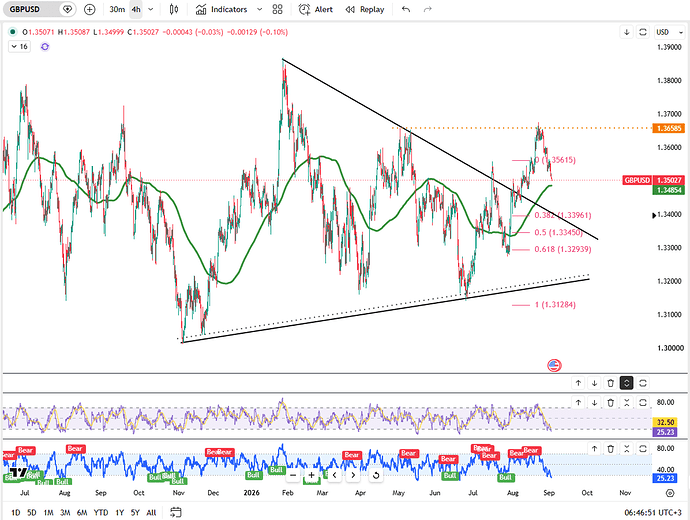Maximize the purple stochastic pane
The image size is (690, 520).
tap(643, 402)
